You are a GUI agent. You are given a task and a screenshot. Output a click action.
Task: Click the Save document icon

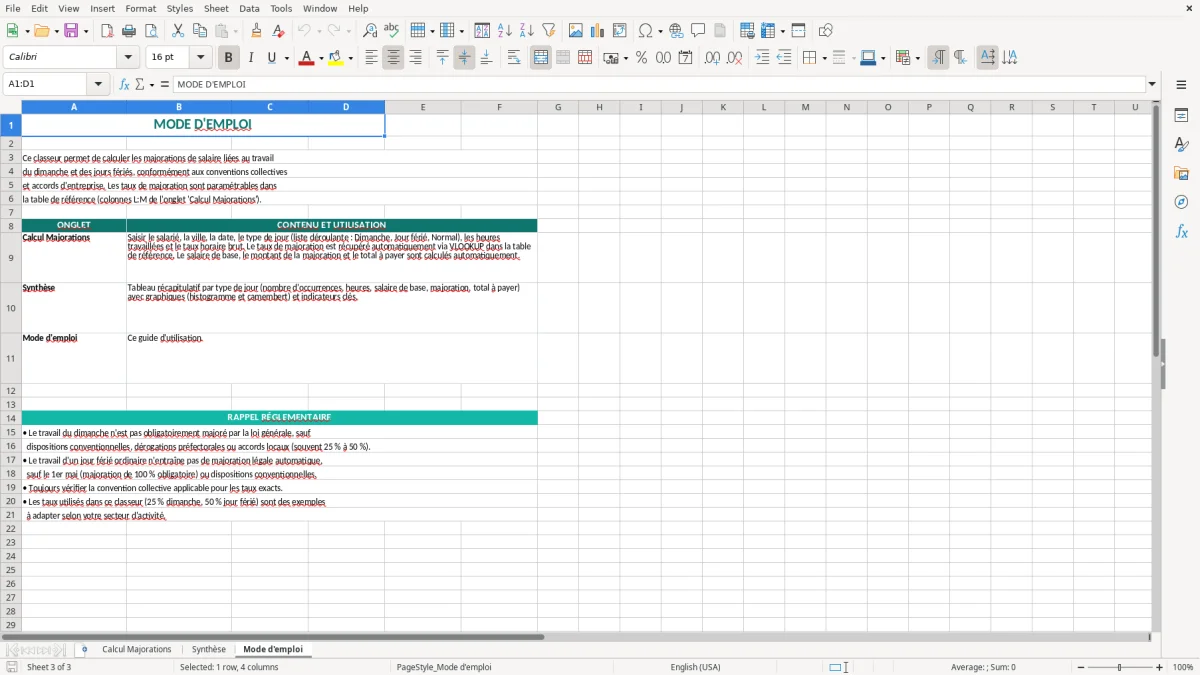[71, 31]
